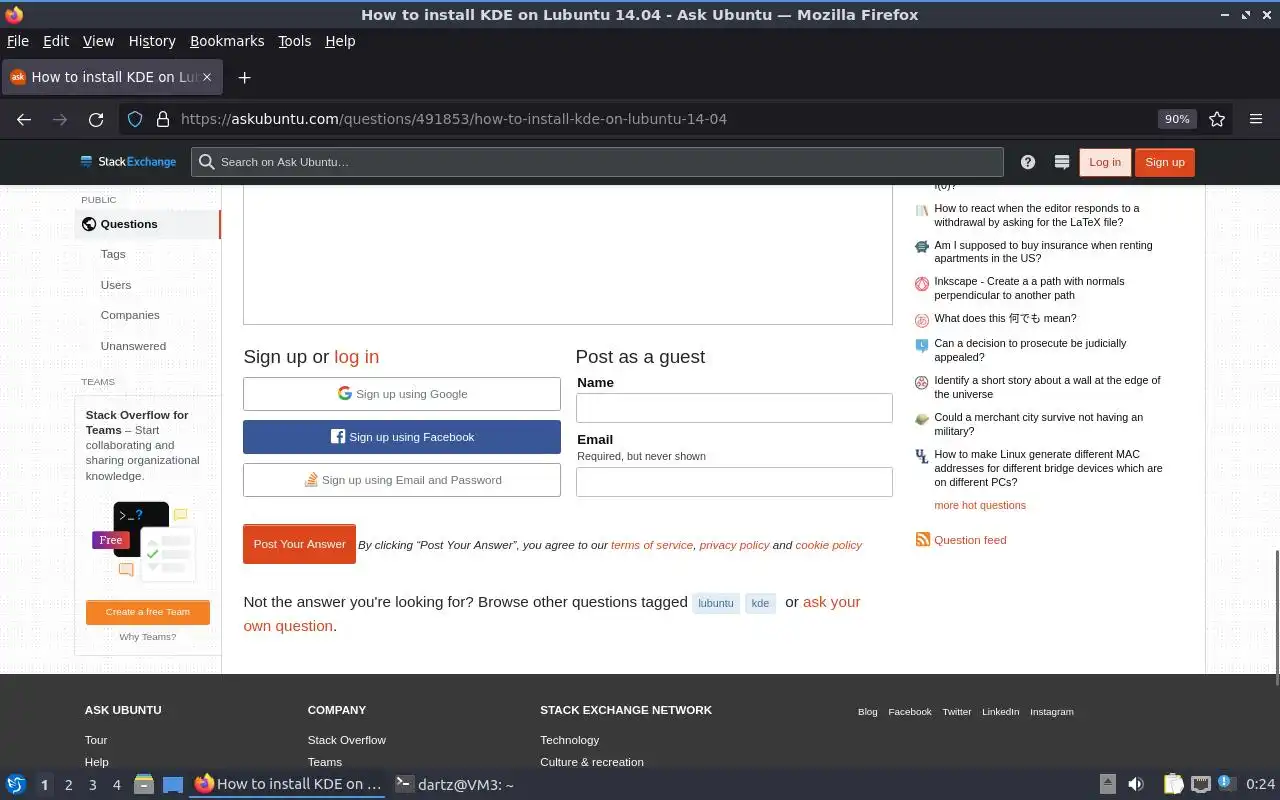Image resolution: width=1280 pixels, height=800 pixels.
Task: Click the update notification tray icon
Action: coord(1227,784)
